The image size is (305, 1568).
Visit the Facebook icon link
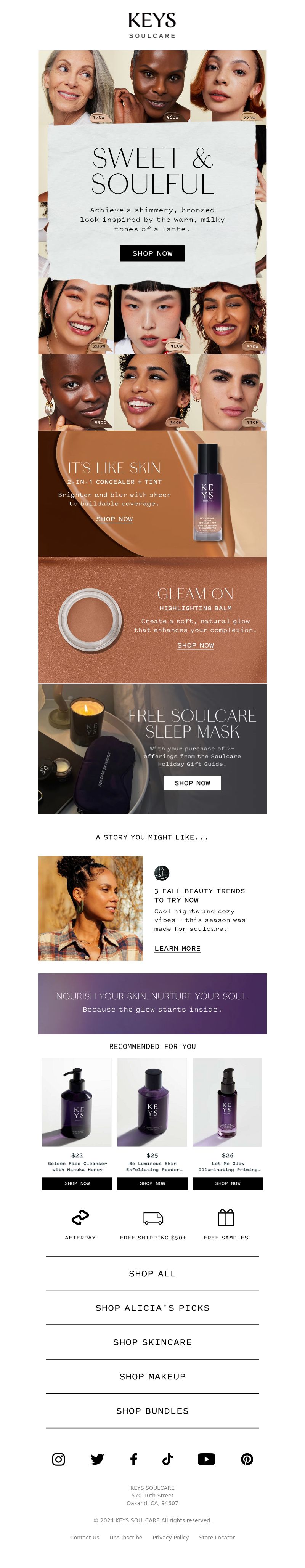(134, 1459)
